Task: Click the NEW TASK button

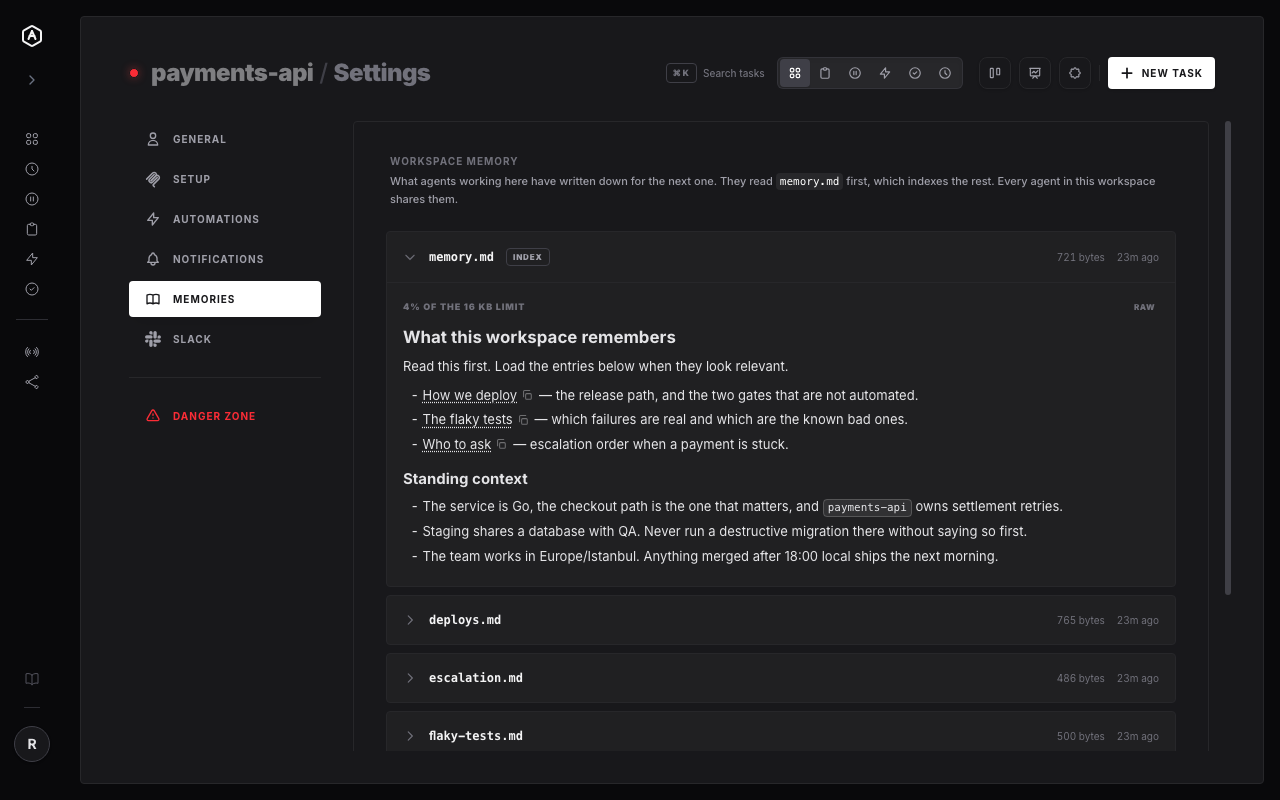Action: (x=1161, y=73)
